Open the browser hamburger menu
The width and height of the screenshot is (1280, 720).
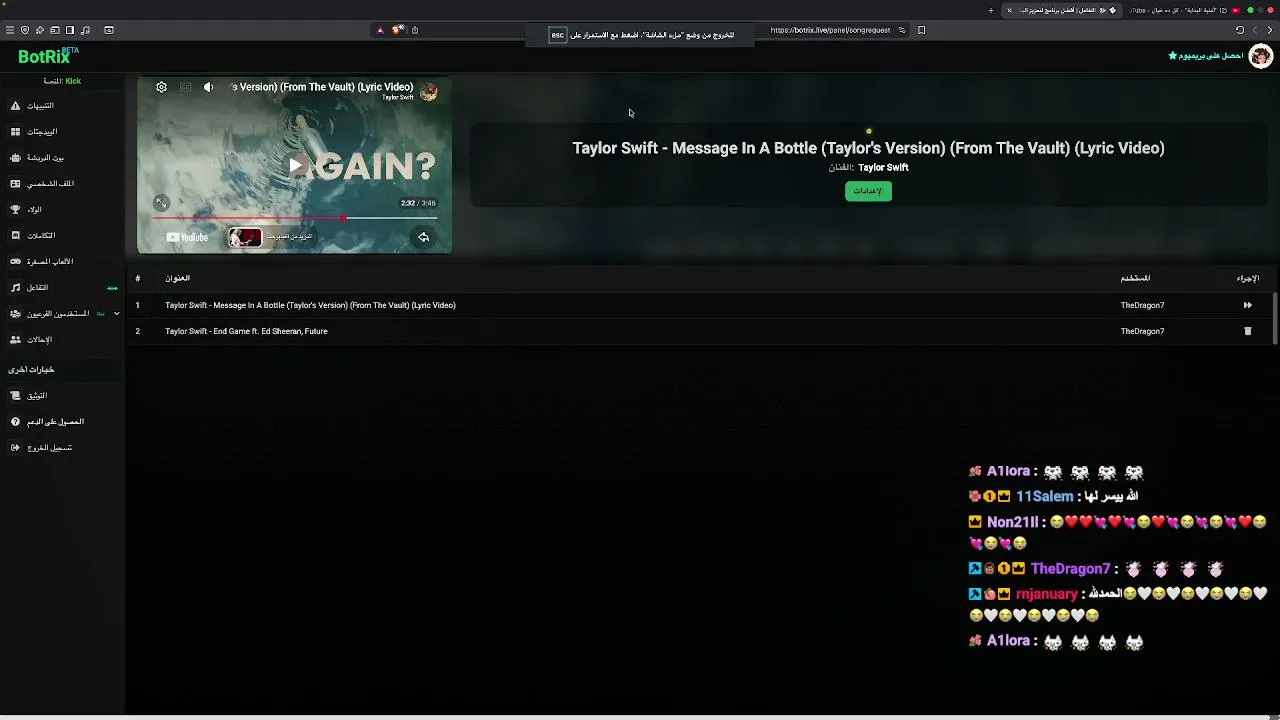pyautogui.click(x=10, y=30)
